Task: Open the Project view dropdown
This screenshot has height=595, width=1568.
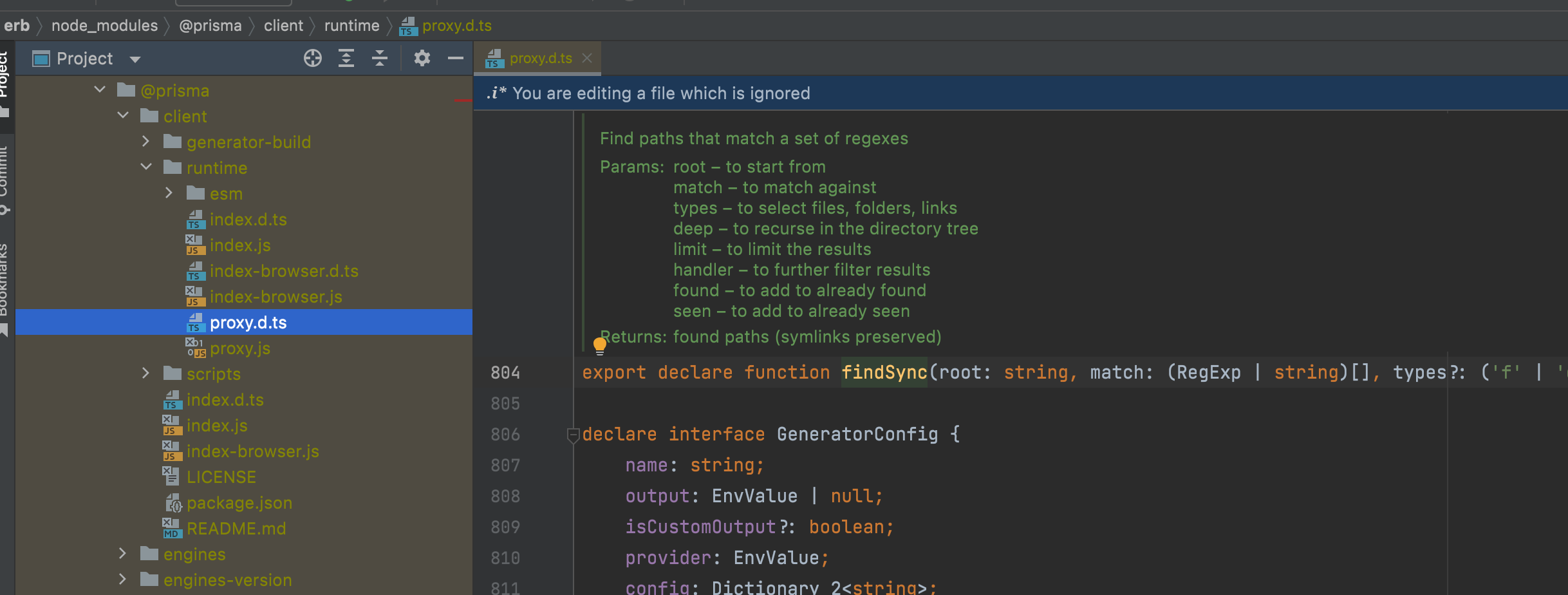Action: click(x=135, y=59)
